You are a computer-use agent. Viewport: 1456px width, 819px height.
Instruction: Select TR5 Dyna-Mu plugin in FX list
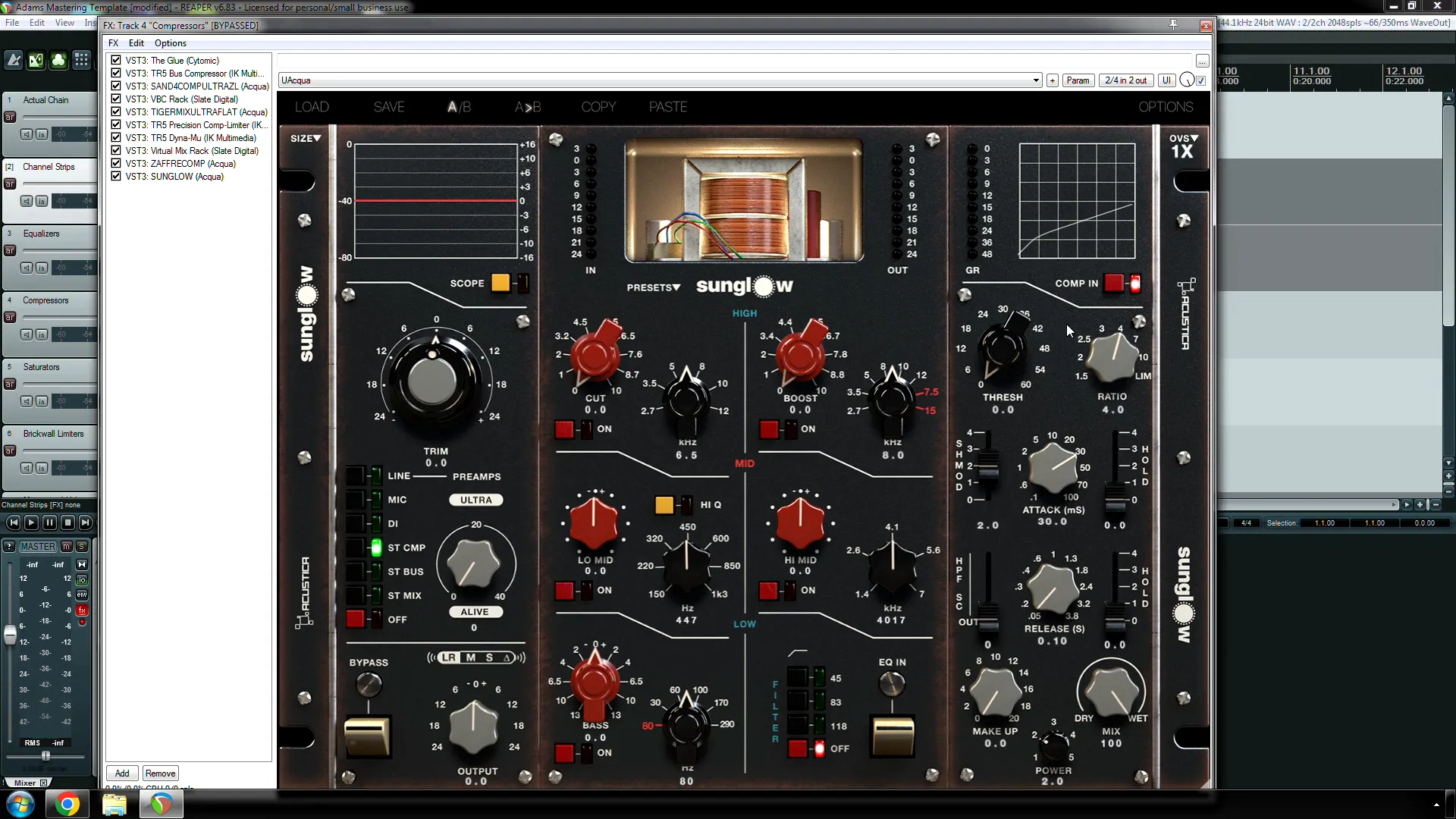coord(191,138)
